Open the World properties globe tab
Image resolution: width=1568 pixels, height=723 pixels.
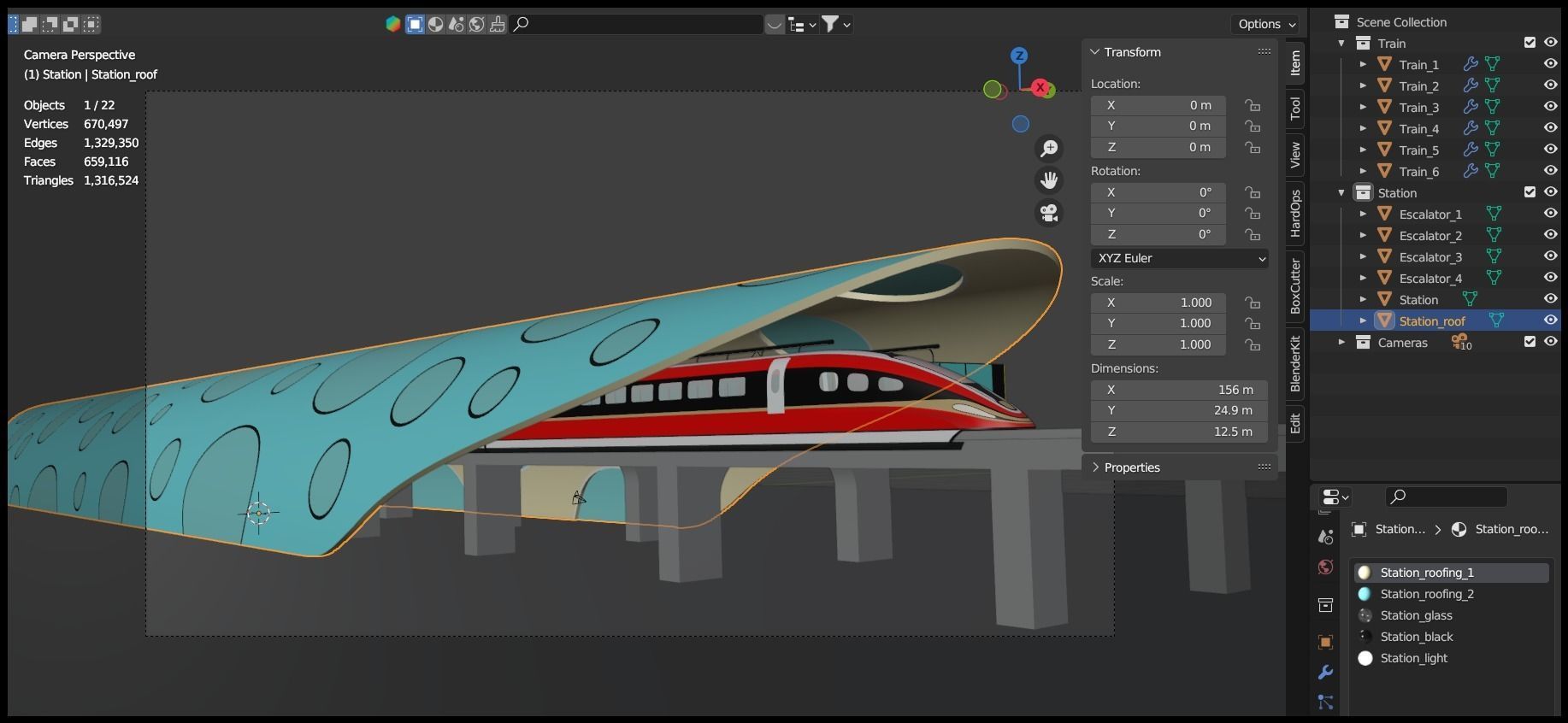[x=1325, y=567]
